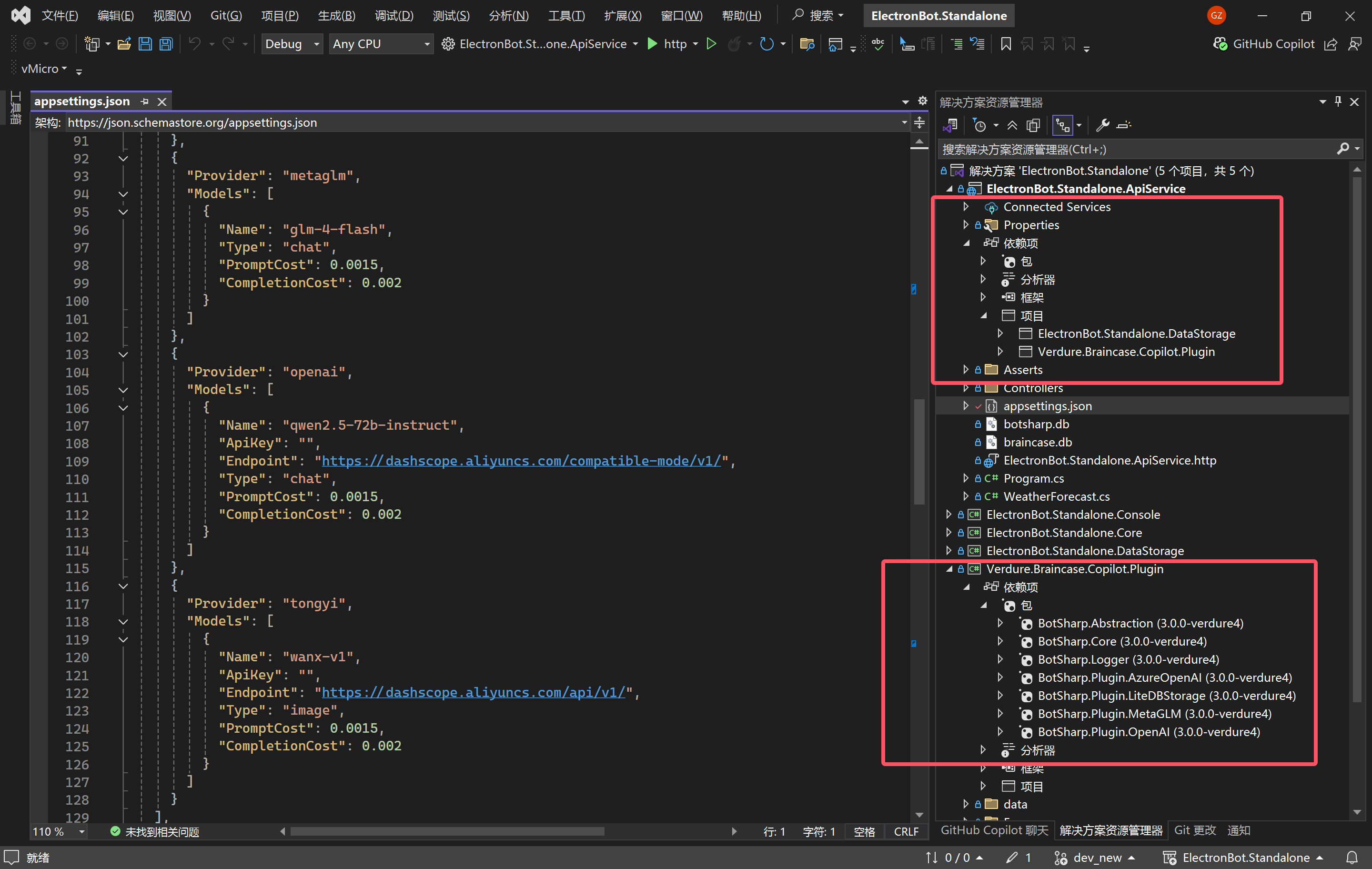
Task: Click the 搜索 search button in title bar
Action: pyautogui.click(x=817, y=15)
